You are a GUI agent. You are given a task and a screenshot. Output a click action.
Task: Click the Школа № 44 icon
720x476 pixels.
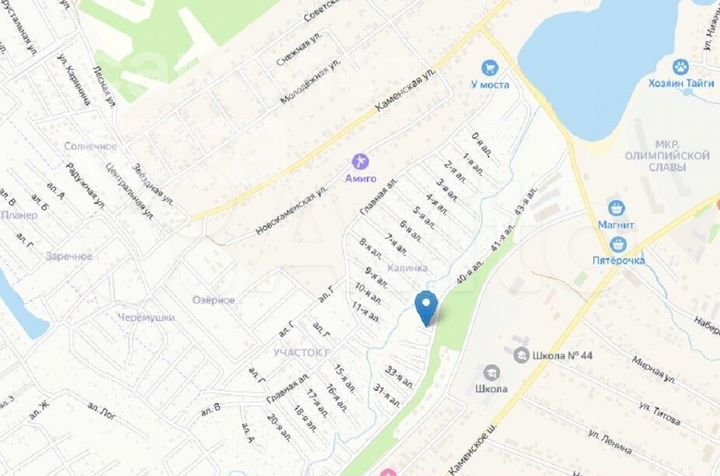(x=521, y=355)
